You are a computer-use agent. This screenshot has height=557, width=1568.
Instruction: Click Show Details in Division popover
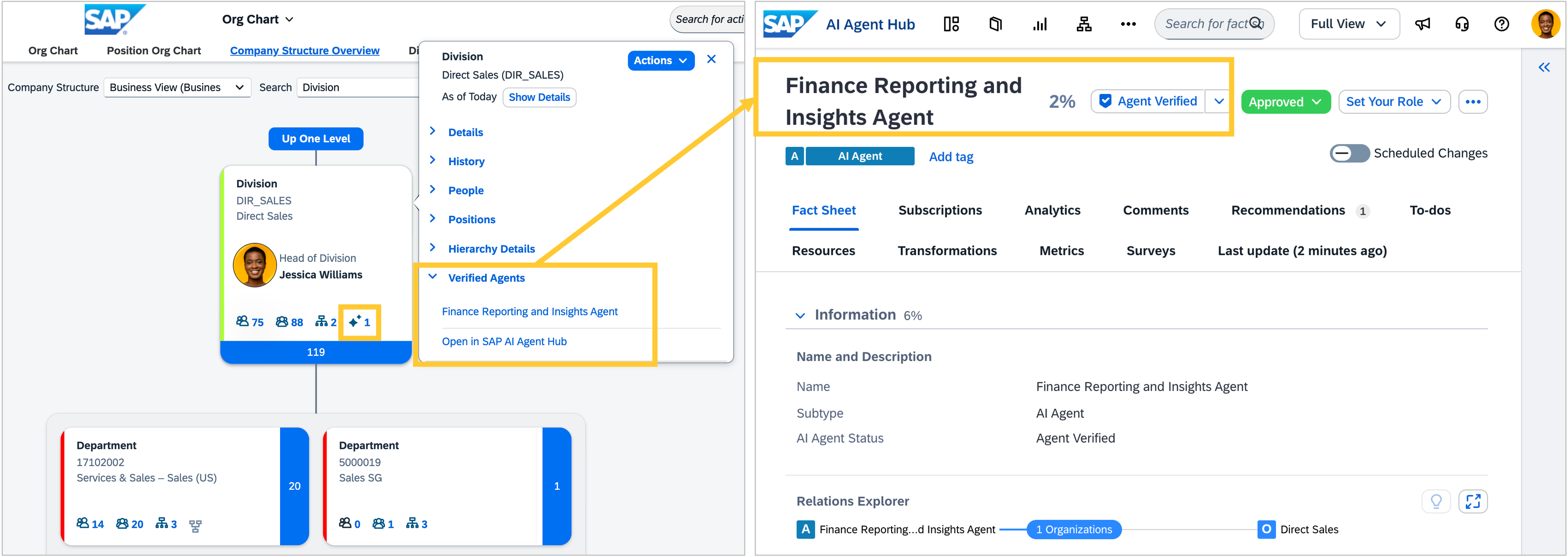click(539, 97)
